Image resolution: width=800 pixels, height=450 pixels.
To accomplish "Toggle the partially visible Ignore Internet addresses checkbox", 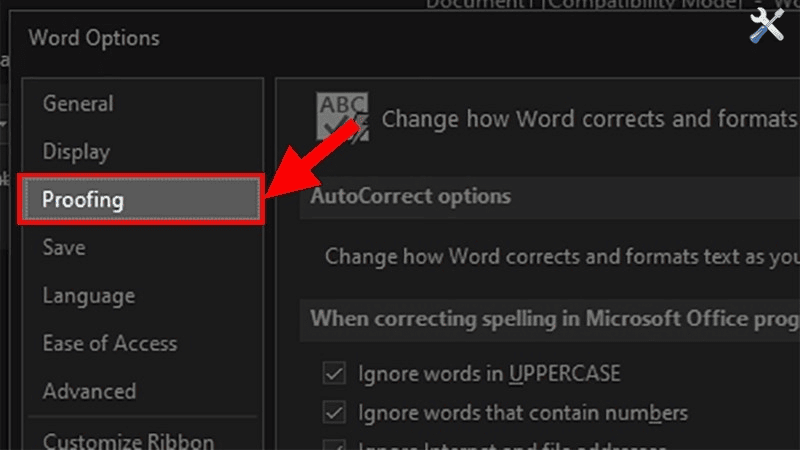I will pyautogui.click(x=334, y=445).
